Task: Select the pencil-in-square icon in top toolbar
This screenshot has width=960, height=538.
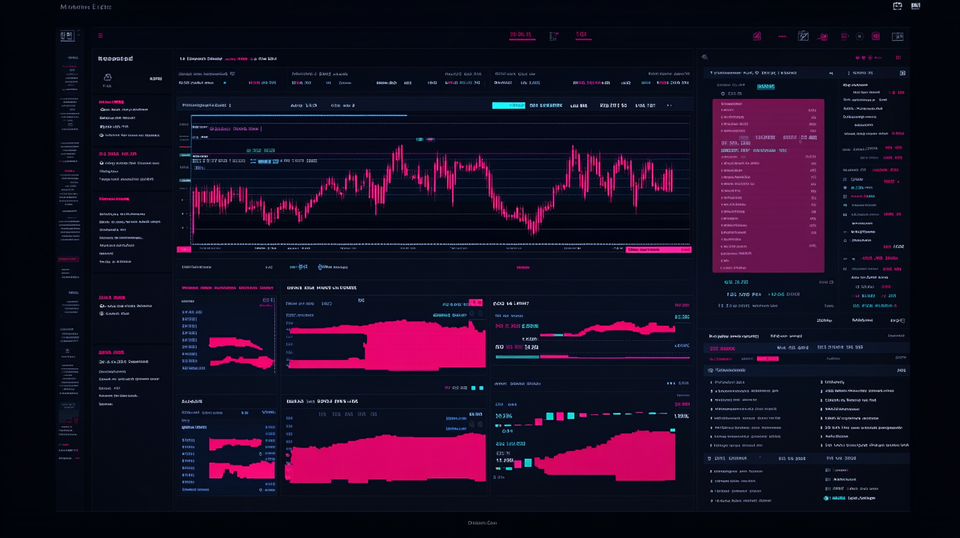Action: tap(802, 36)
